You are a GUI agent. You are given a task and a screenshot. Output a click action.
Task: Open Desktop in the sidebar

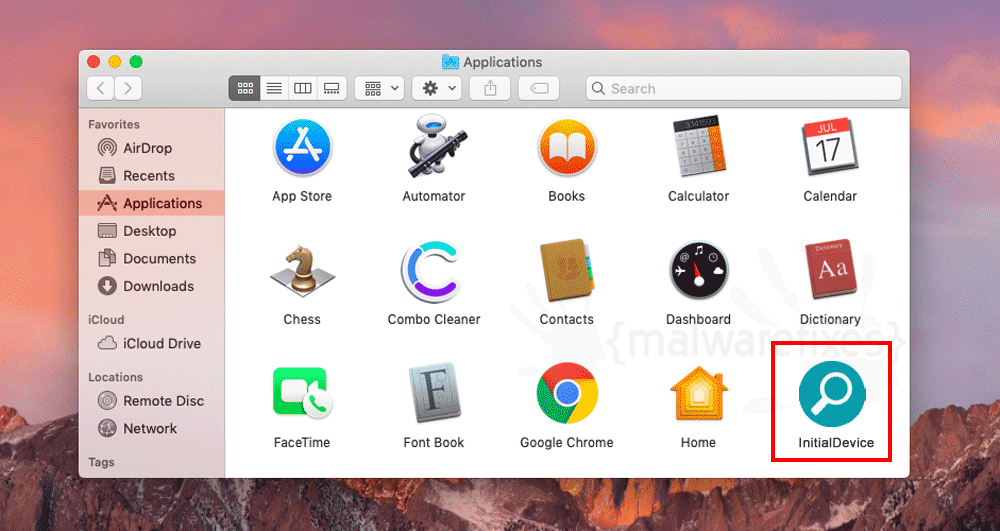tap(152, 231)
